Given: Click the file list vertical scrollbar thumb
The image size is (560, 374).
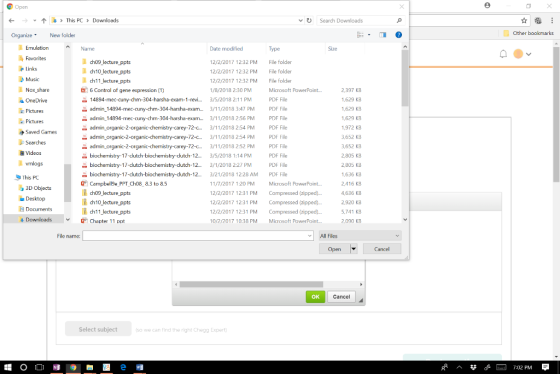Looking at the screenshot, I should 405,78.
